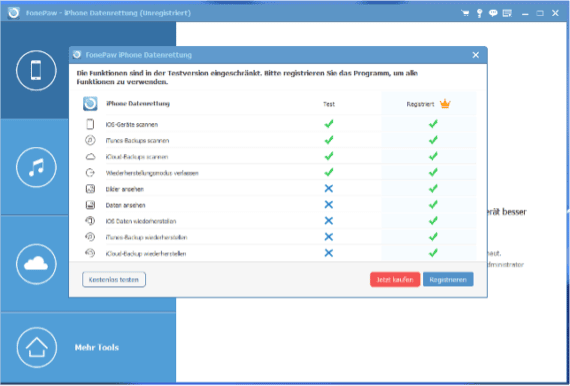Click the feedback speech bubble icon
The height and width of the screenshot is (386, 570).
(x=493, y=13)
